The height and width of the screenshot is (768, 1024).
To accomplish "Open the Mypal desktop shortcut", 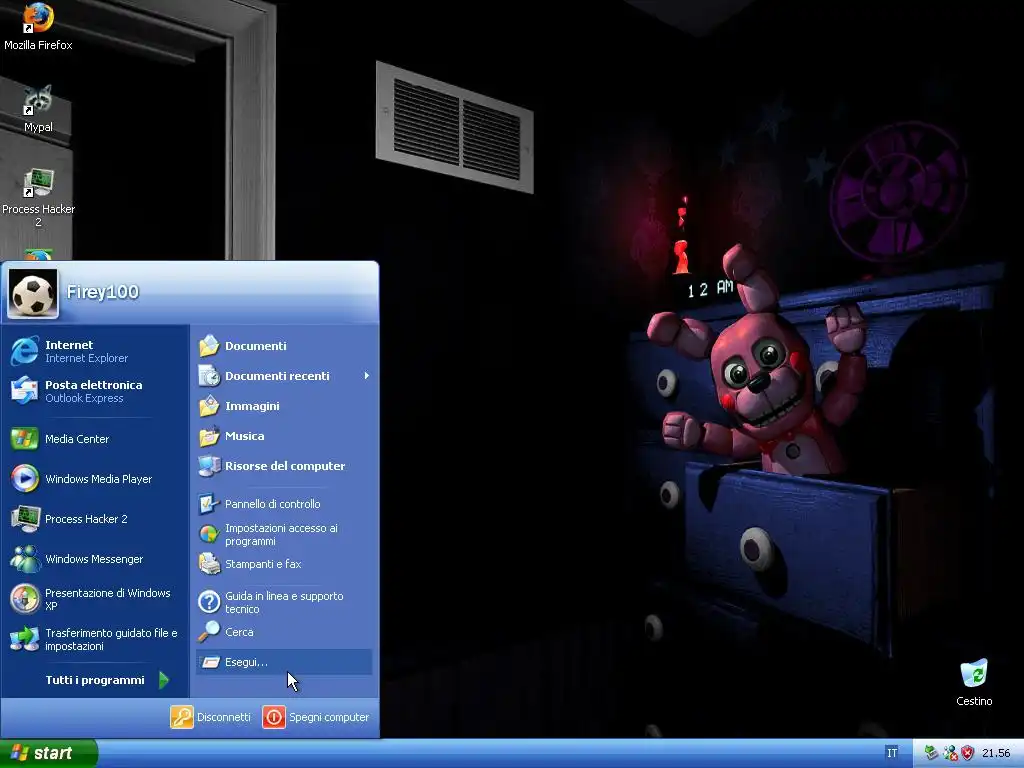I will pyautogui.click(x=38, y=108).
